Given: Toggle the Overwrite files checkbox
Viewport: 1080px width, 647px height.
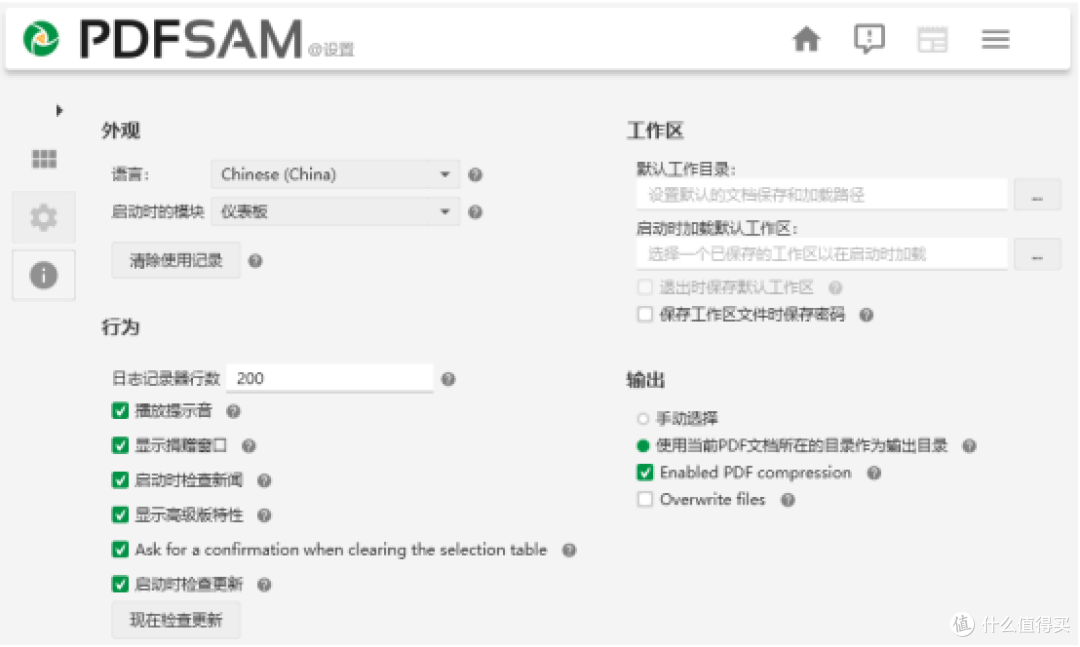Looking at the screenshot, I should tap(645, 500).
